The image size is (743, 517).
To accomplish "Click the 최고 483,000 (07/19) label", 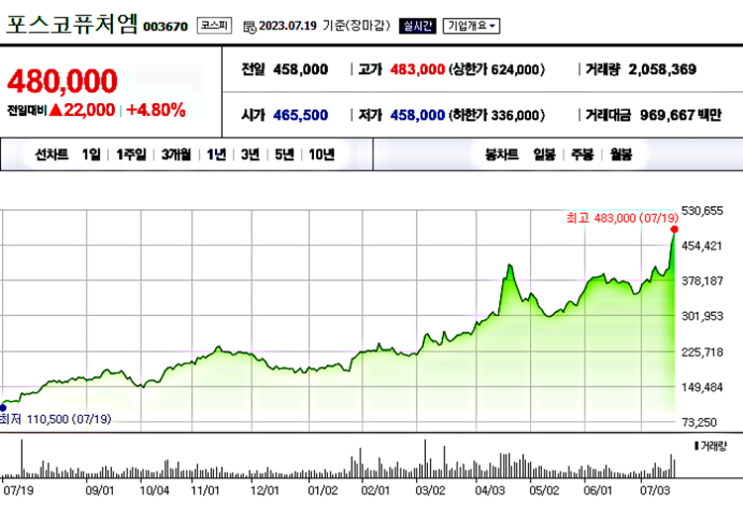I will tap(622, 218).
